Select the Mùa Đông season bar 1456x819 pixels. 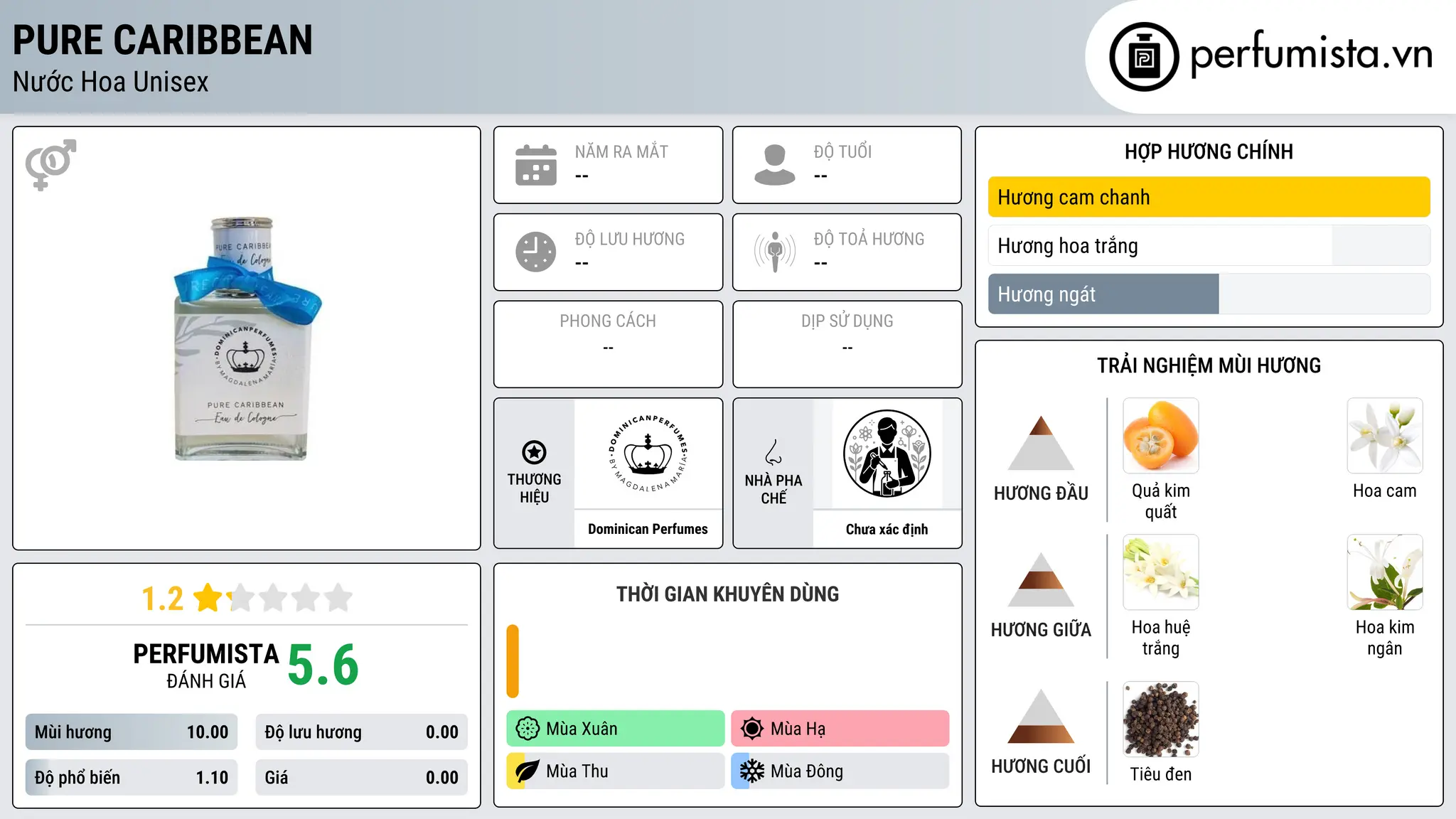tap(840, 771)
